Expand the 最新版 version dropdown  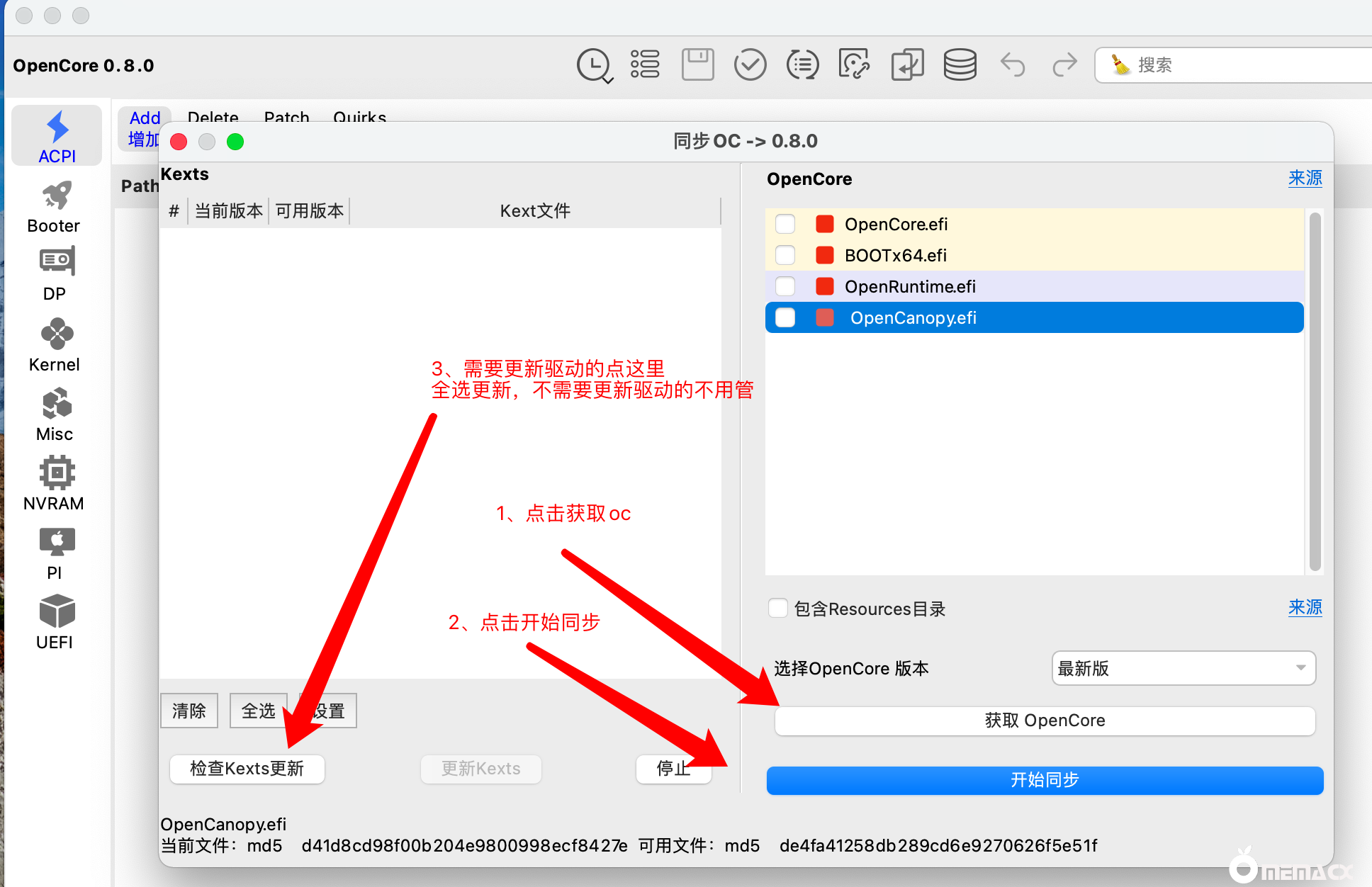click(1183, 668)
